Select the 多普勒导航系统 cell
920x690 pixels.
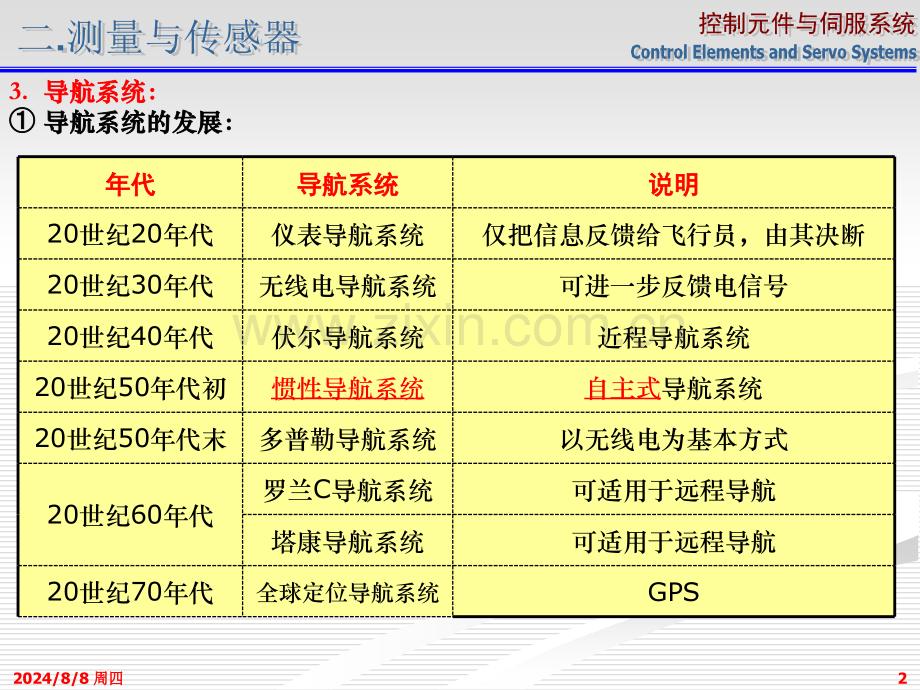tap(347, 439)
